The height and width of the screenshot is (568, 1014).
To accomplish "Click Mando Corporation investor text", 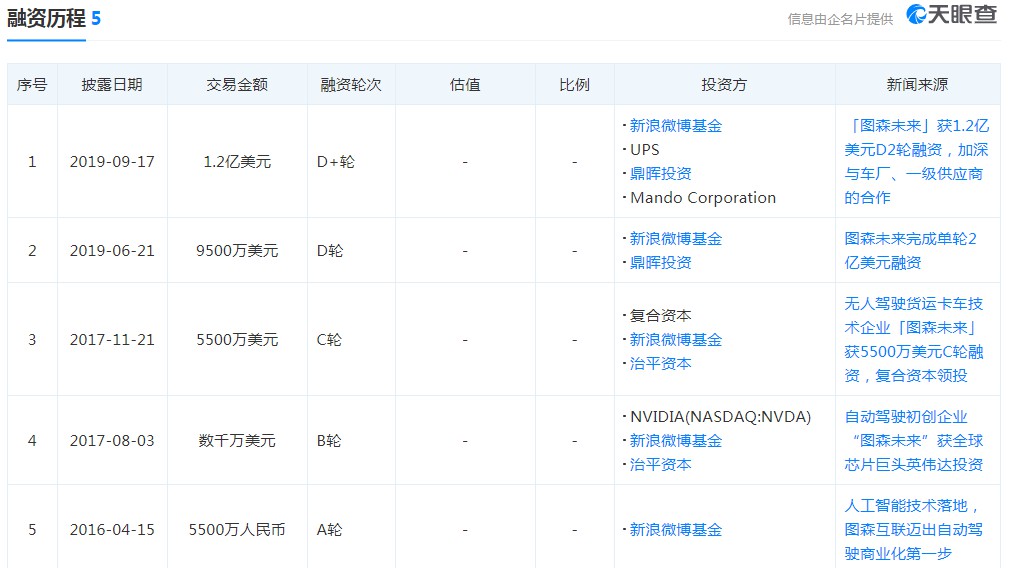I will click(x=703, y=197).
